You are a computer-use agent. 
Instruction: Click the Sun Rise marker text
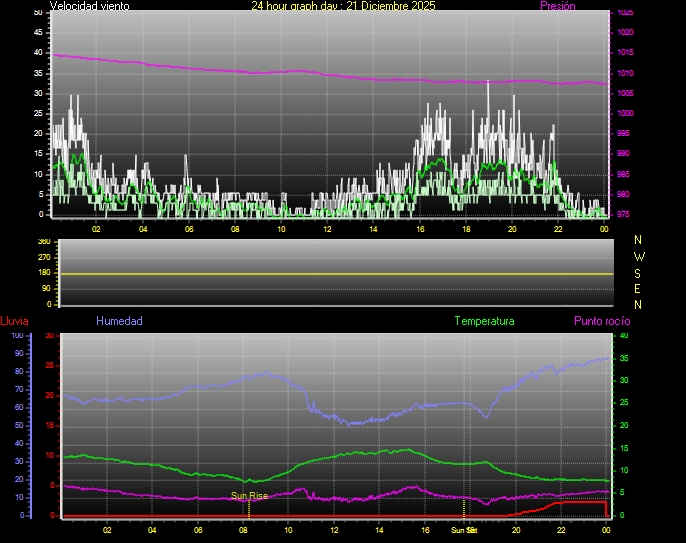click(x=249, y=495)
